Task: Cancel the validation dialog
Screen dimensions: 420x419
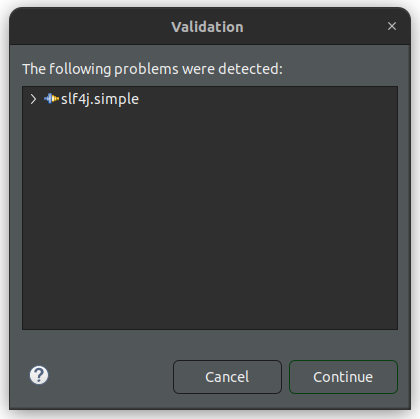Action: (227, 377)
